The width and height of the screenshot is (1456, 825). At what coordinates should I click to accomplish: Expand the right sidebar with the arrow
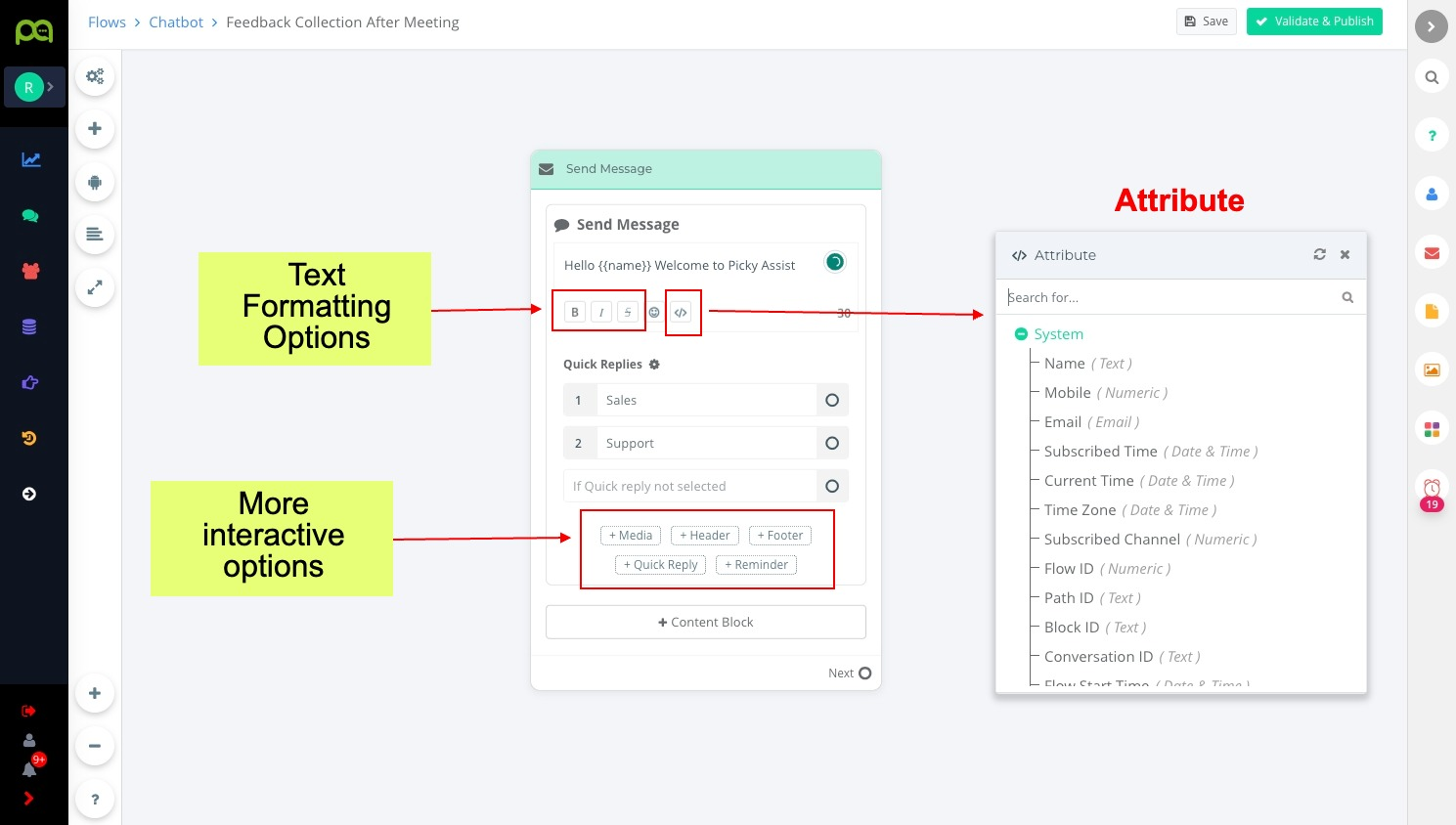[1431, 26]
